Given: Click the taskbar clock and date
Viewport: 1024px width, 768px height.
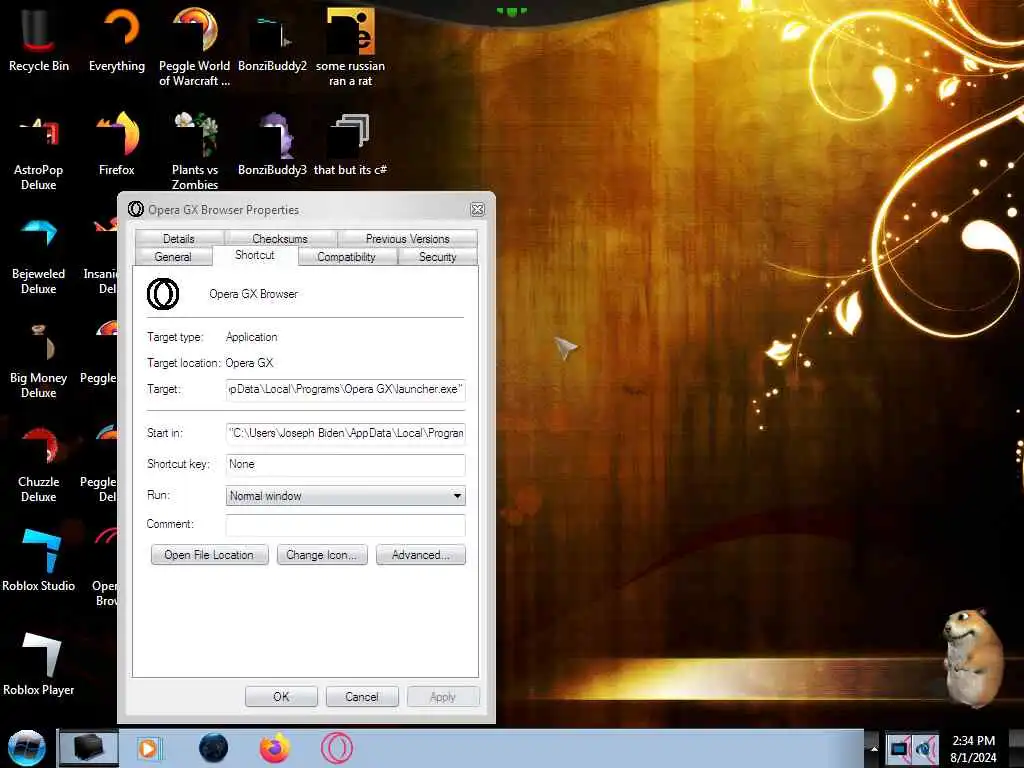Looking at the screenshot, I should (x=973, y=749).
